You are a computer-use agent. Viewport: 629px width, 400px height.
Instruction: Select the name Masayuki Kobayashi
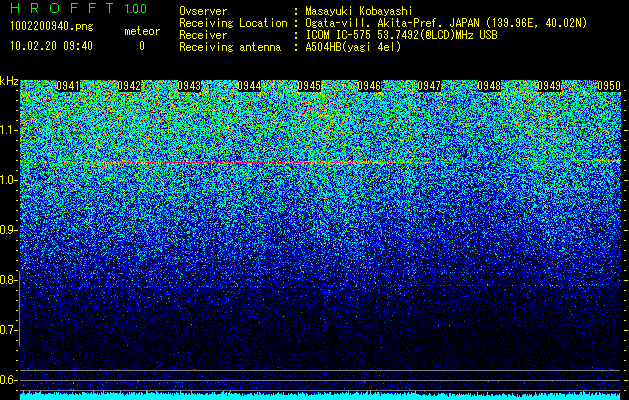pos(359,11)
